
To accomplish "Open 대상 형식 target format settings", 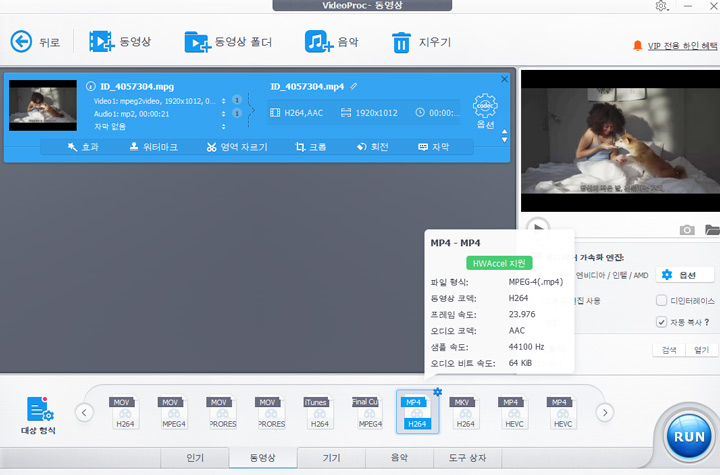I will [x=39, y=415].
